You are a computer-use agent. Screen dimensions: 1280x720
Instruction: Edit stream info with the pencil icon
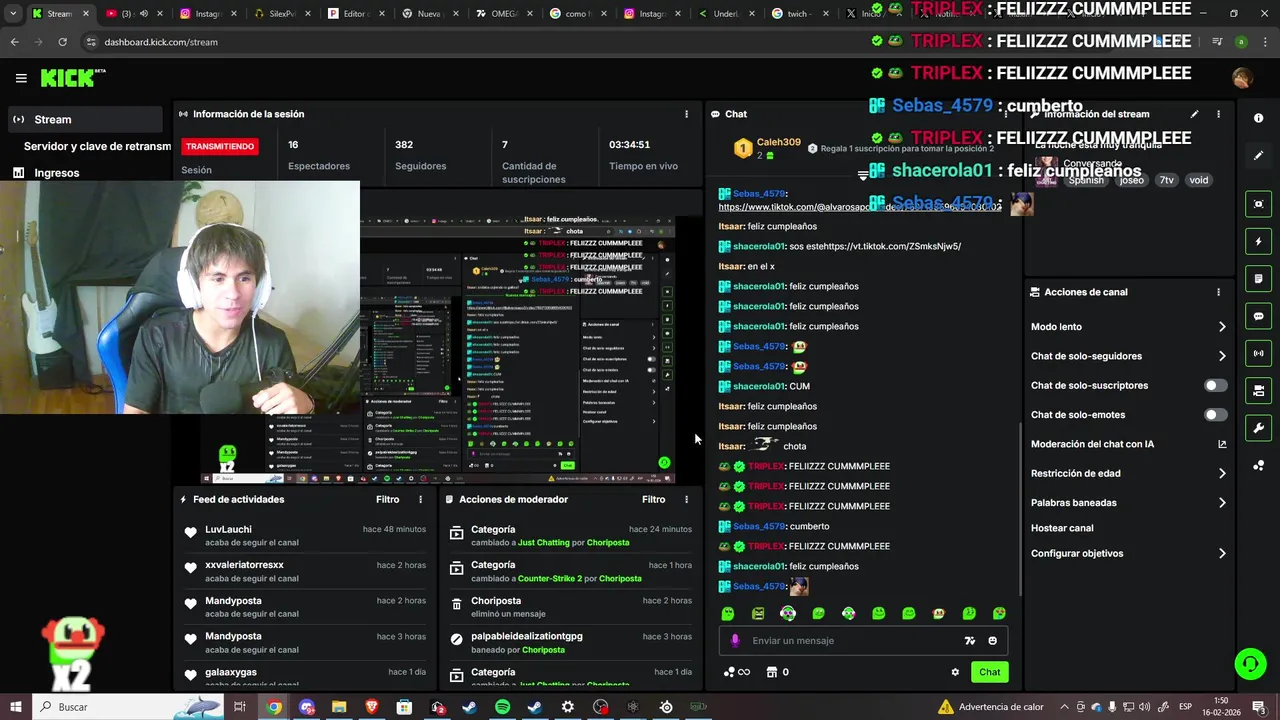[x=1194, y=114]
